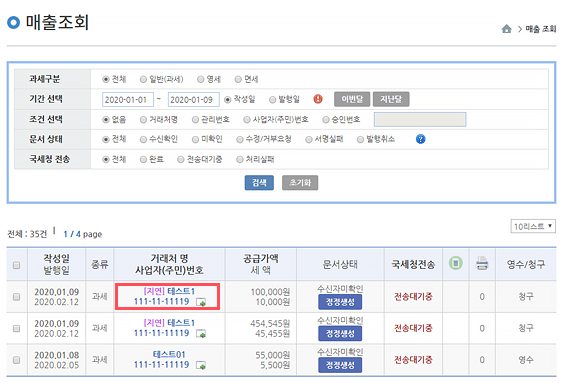The image size is (563, 383).
Task: Click 매출 조회 breadcrumb text
Action: pos(541,29)
